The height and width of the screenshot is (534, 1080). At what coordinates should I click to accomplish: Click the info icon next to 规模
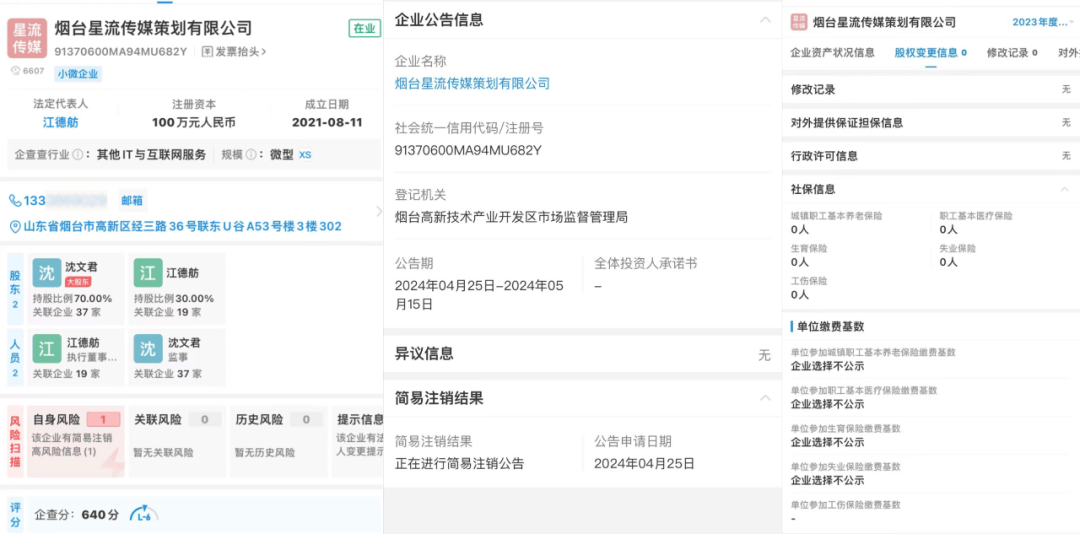point(262,155)
